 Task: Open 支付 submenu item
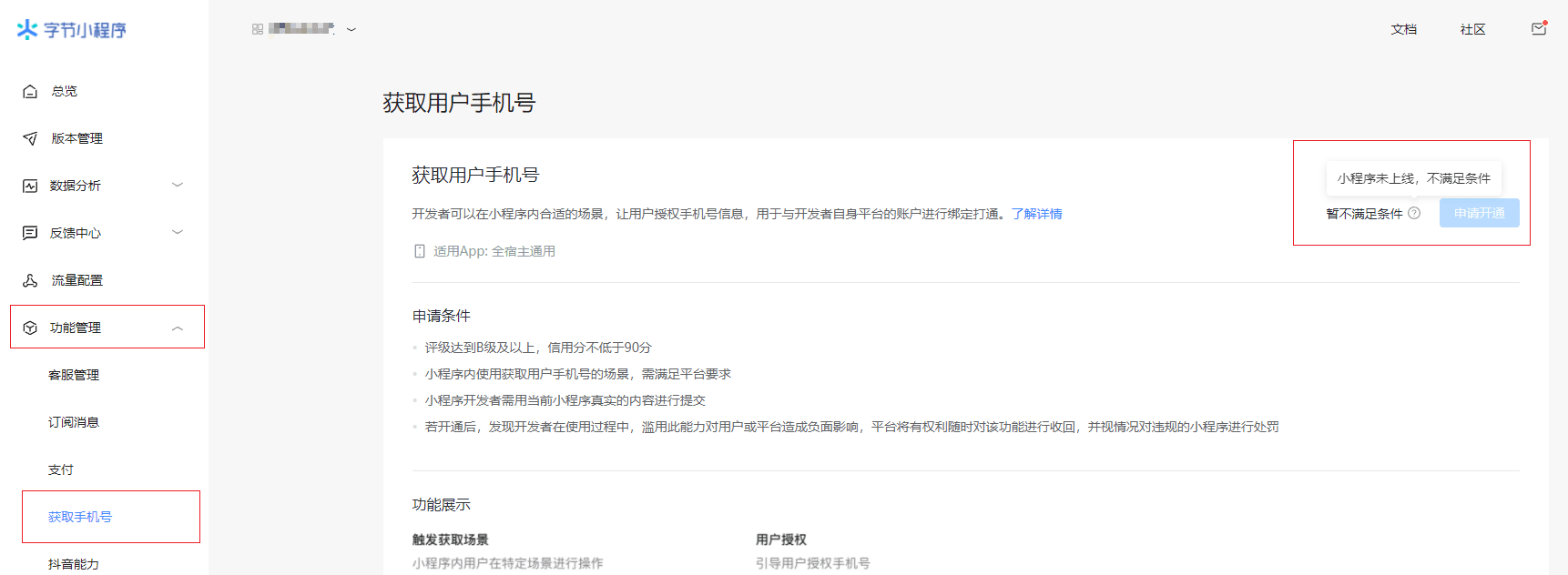(61, 469)
